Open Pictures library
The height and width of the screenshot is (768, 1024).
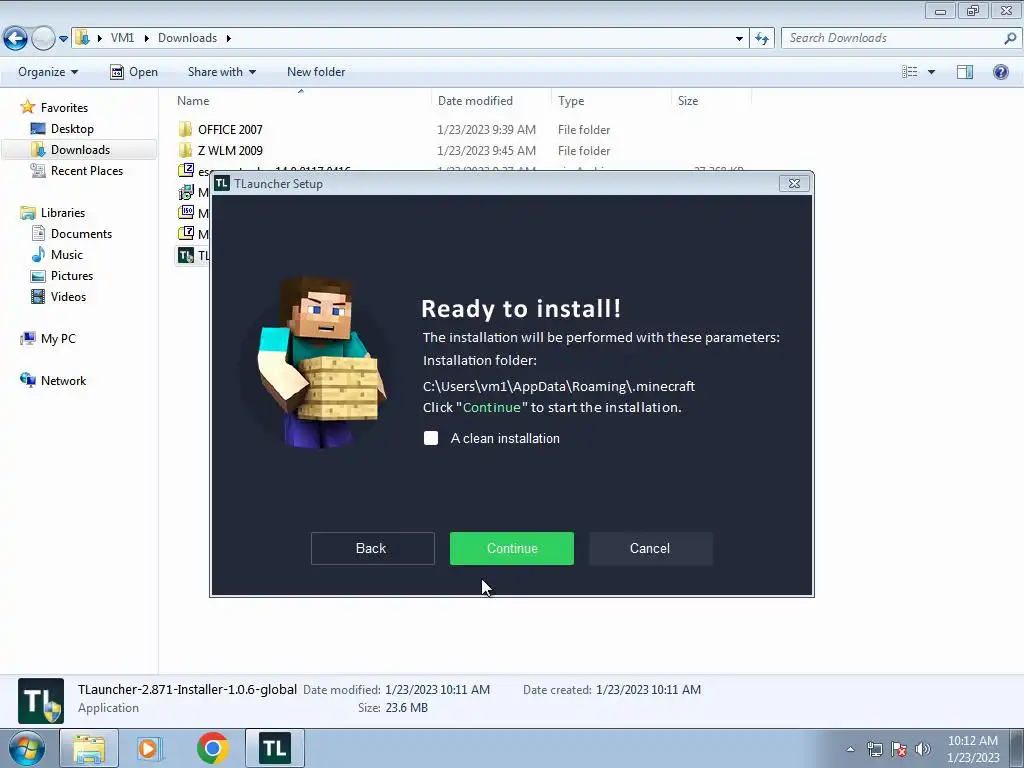tap(72, 276)
